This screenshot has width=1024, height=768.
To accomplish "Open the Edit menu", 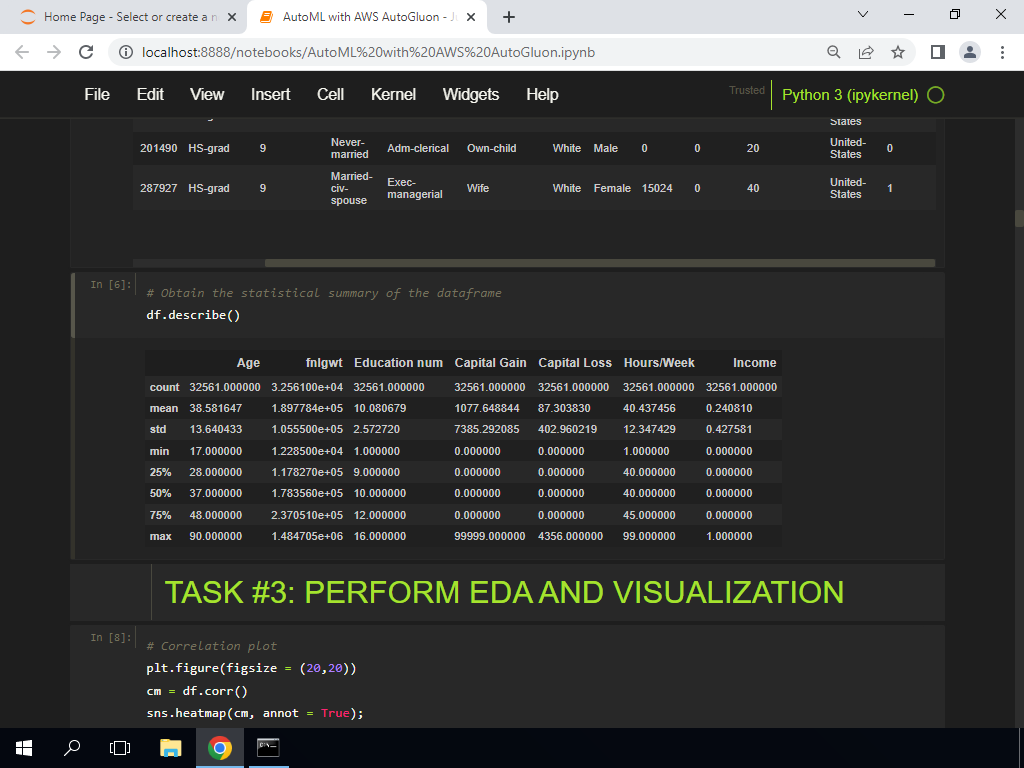I will (150, 95).
